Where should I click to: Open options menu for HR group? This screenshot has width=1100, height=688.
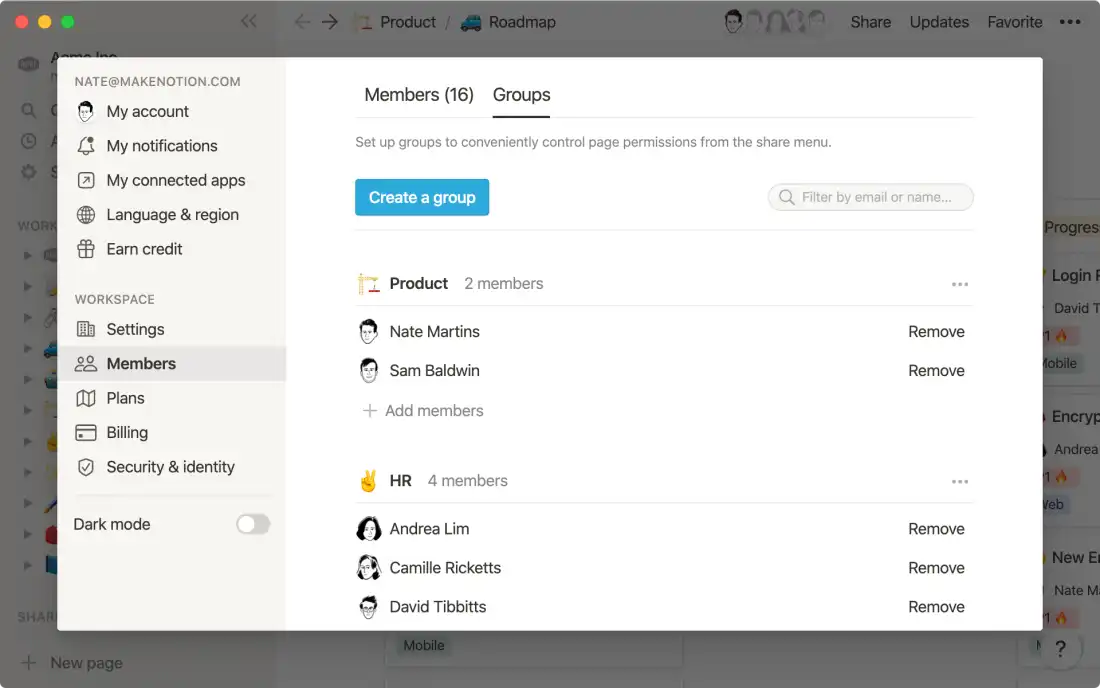960,480
